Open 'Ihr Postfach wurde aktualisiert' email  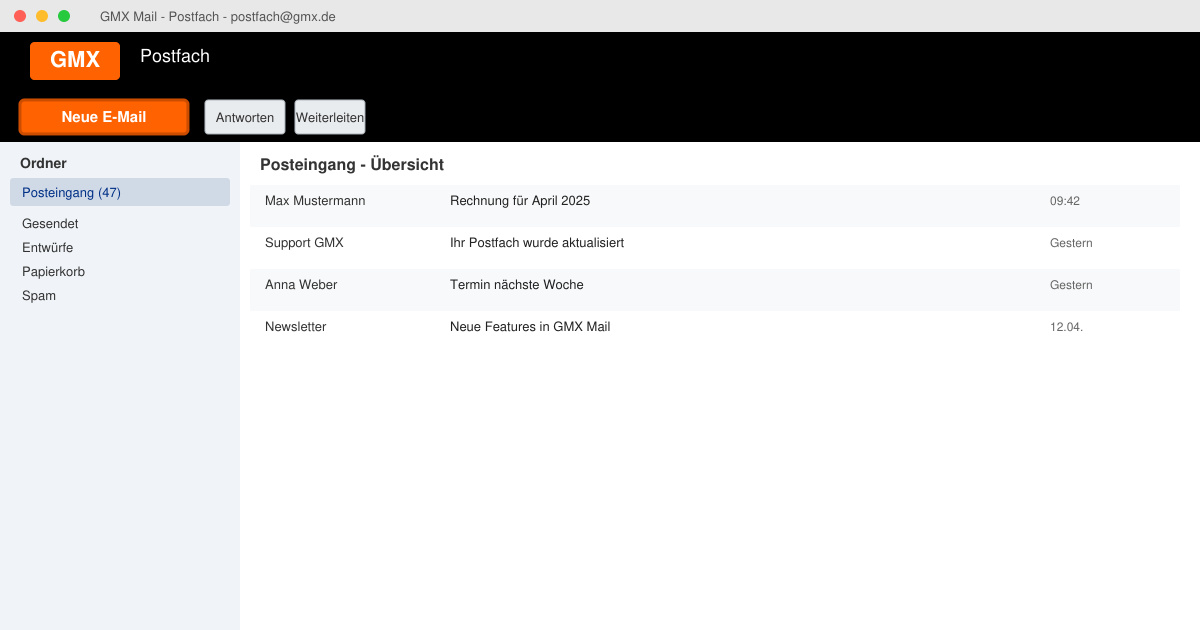pyautogui.click(x=537, y=243)
